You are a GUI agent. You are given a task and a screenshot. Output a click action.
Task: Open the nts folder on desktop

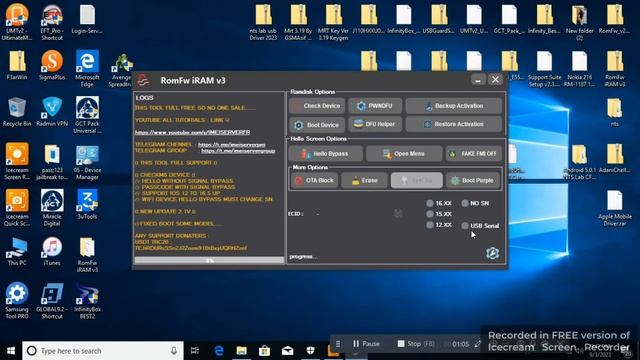[x=614, y=112]
